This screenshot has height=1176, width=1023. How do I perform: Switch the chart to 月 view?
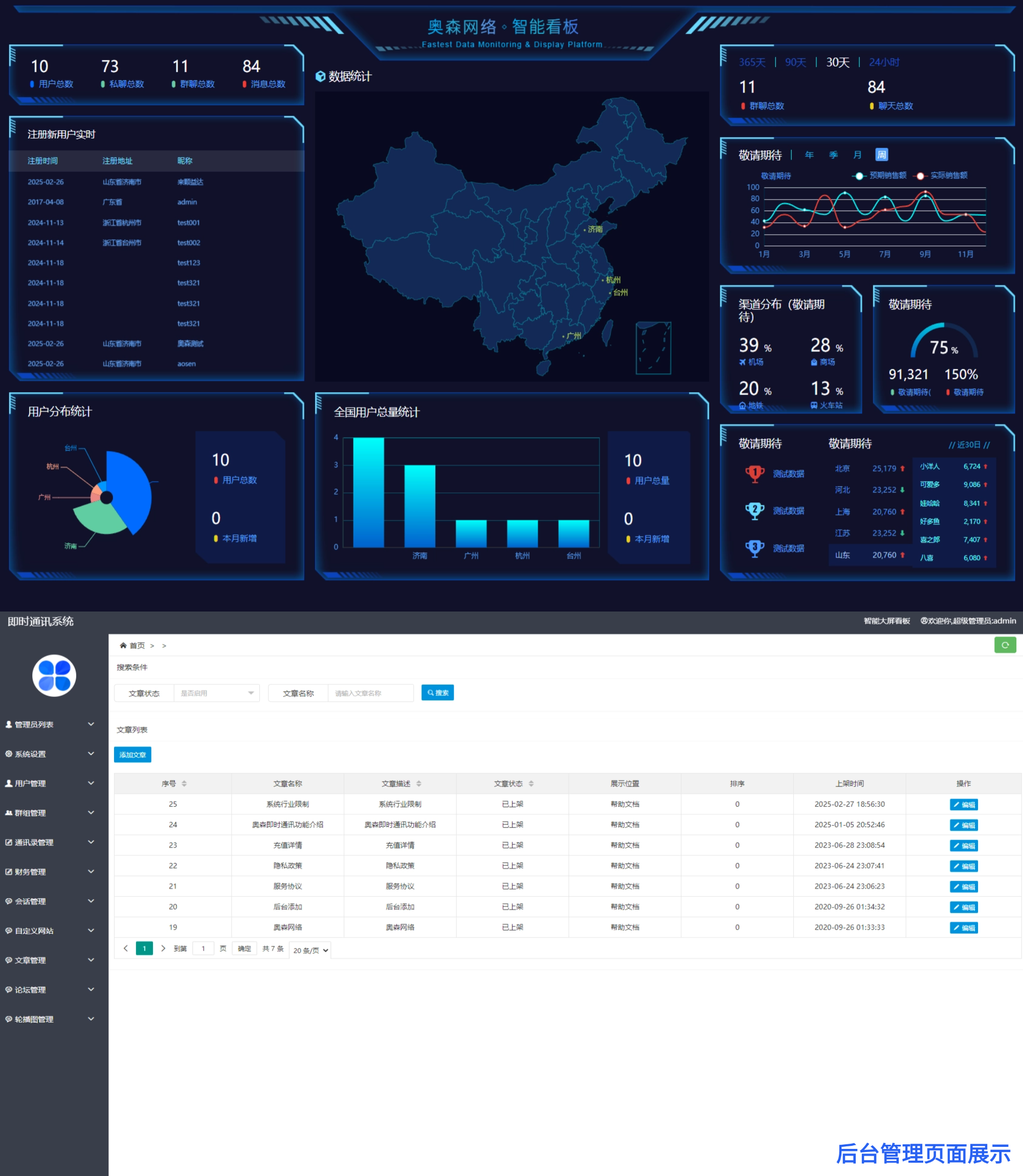(x=857, y=154)
